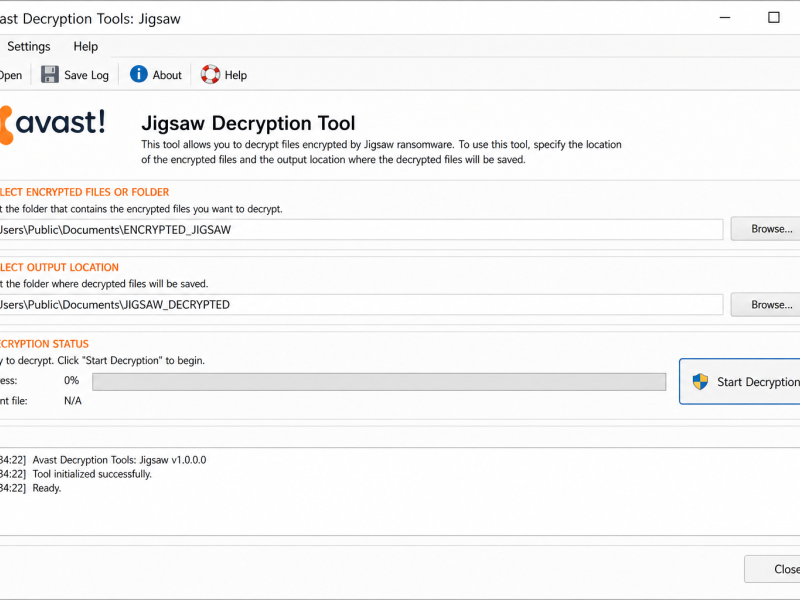Screen dimensions: 800x600
Task: Click the Help toolbar label
Action: (x=236, y=75)
